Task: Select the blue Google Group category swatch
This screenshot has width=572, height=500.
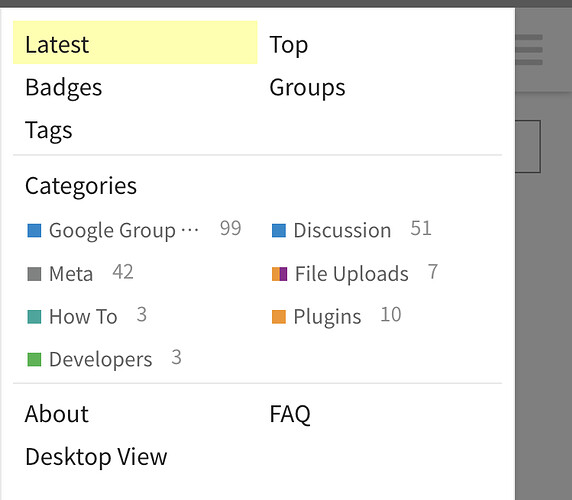Action: point(34,230)
